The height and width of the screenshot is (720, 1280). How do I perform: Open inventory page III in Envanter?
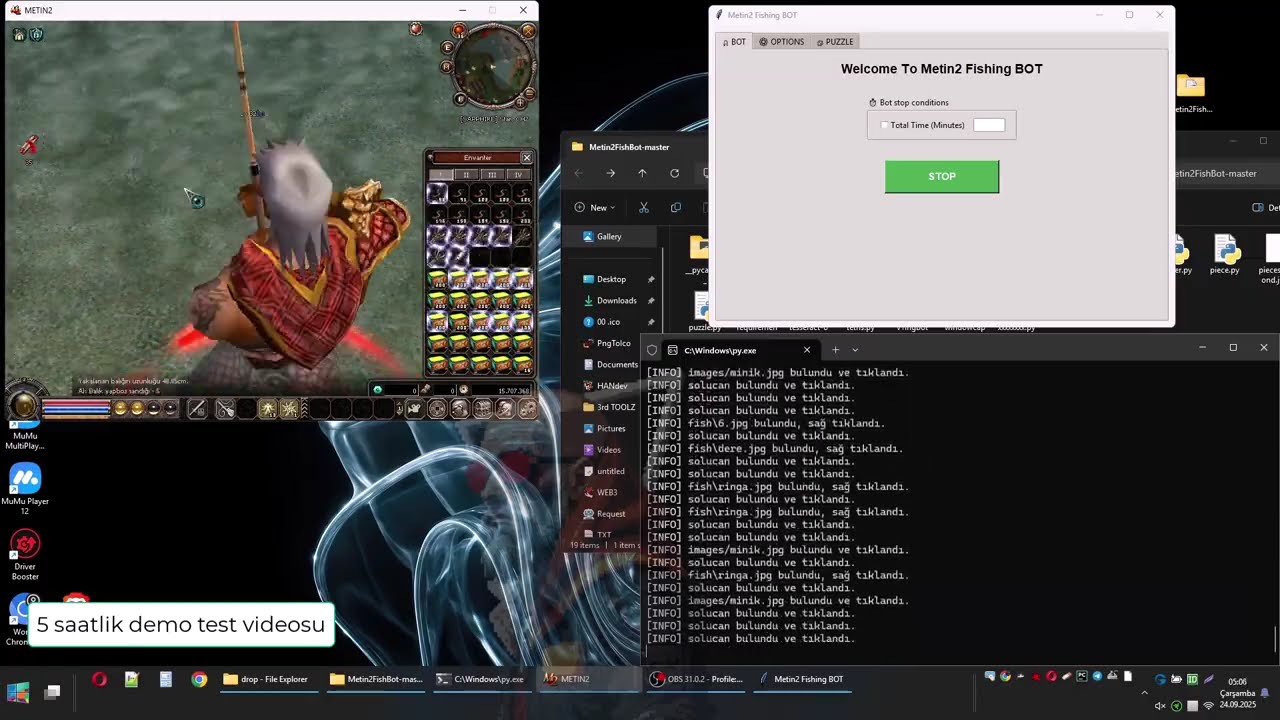(492, 174)
